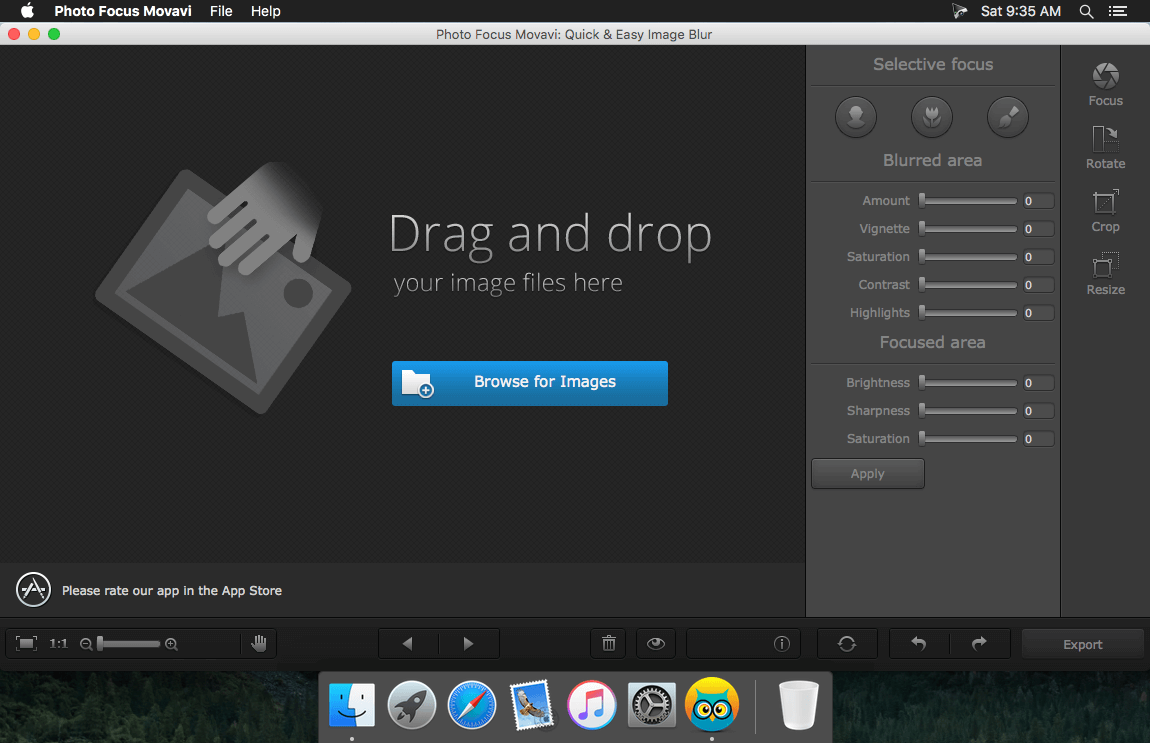This screenshot has width=1150, height=743.
Task: Go to the previous image arrow
Action: click(408, 643)
